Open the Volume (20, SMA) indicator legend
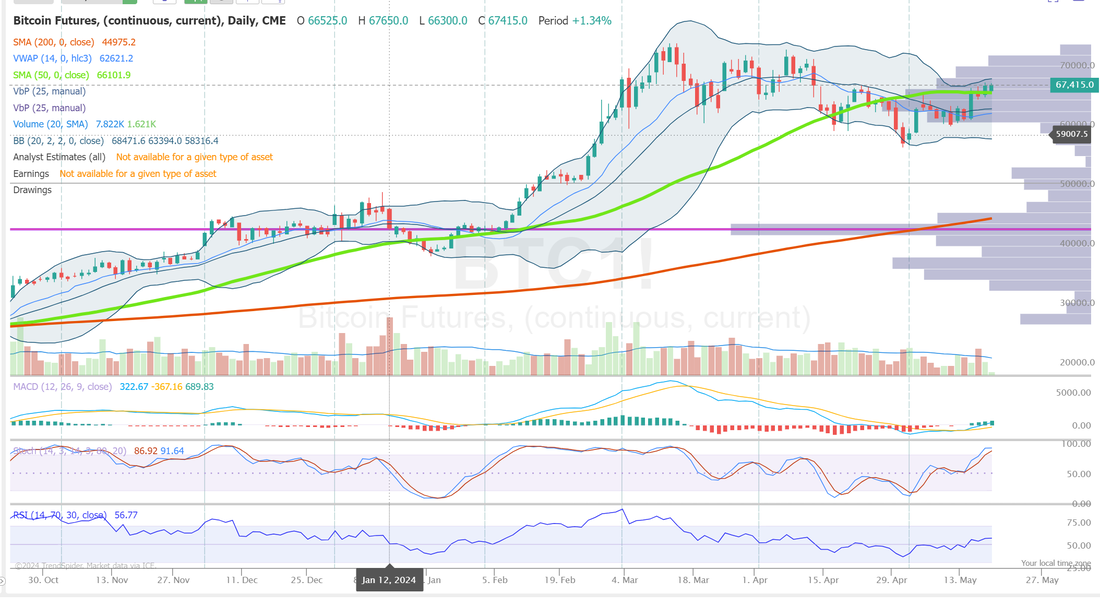This screenshot has height=605, width=1100. tap(51, 124)
